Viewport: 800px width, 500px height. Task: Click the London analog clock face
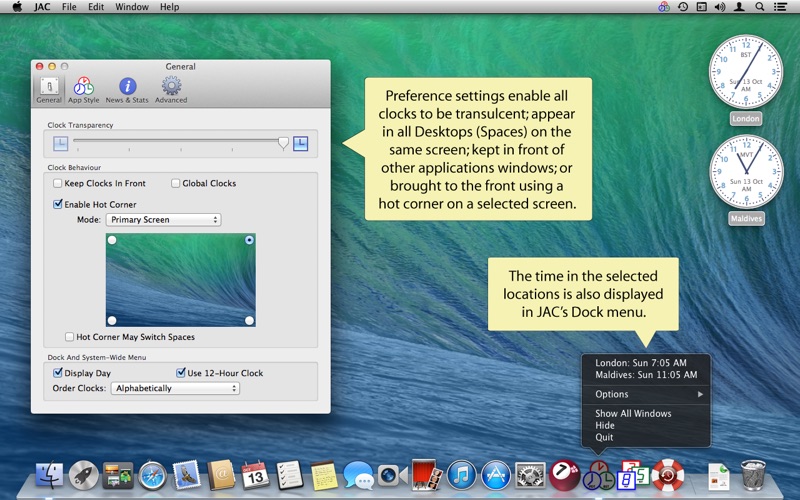746,71
